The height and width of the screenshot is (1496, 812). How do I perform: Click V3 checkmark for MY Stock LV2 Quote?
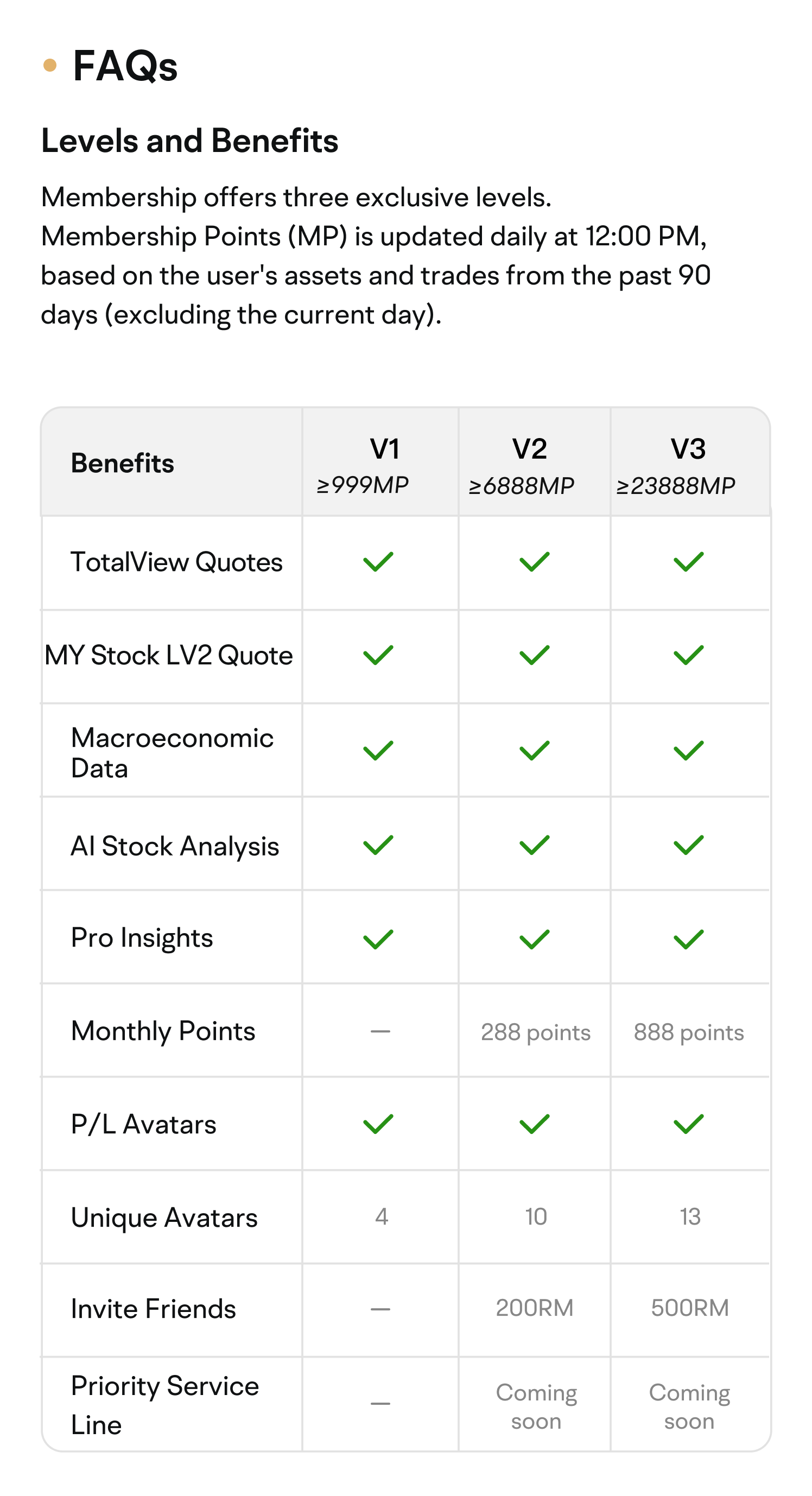pos(688,655)
